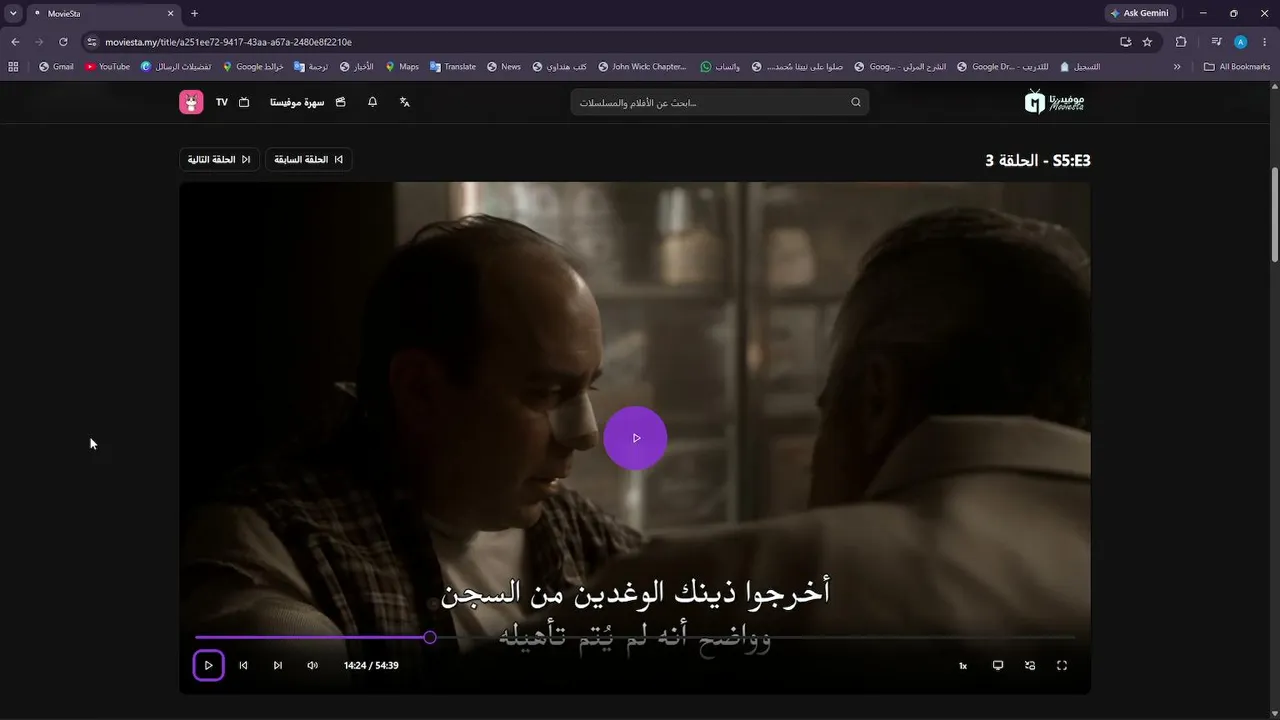Click the play button in the player control bar
1280x720 pixels.
coord(208,665)
